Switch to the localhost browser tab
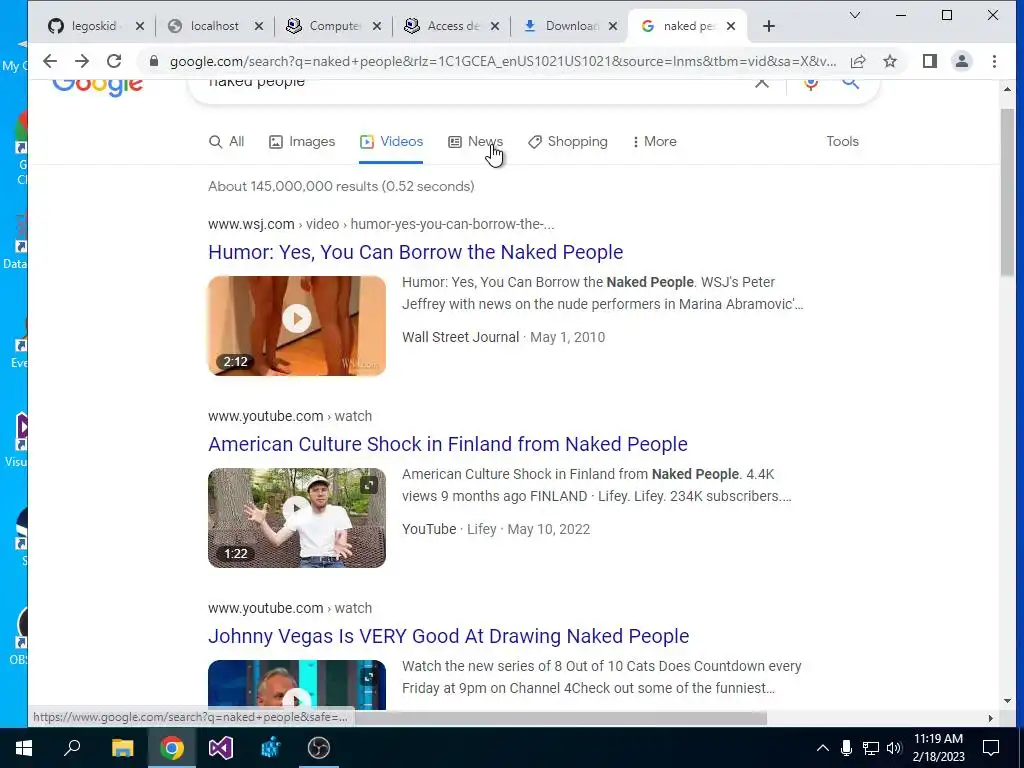 point(214,26)
